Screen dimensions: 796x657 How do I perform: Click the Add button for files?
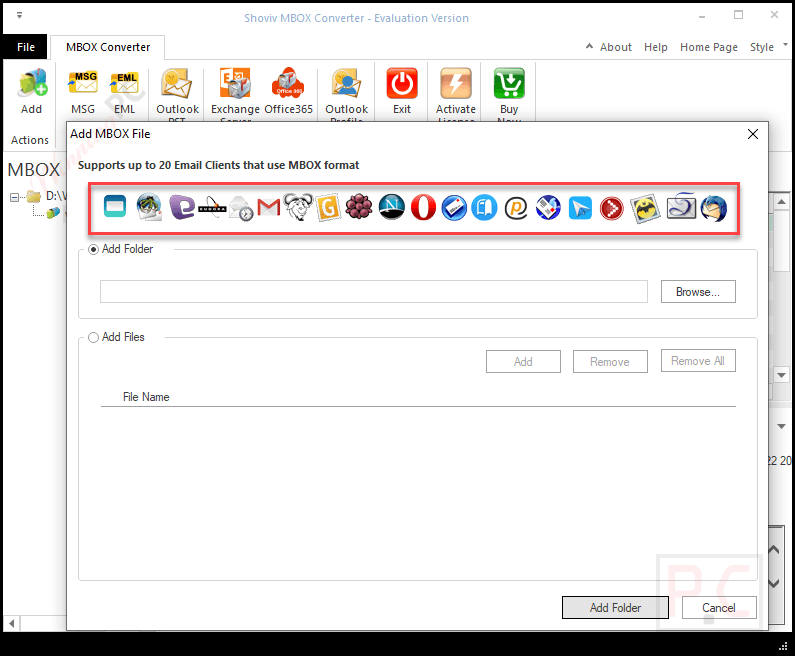click(x=523, y=362)
